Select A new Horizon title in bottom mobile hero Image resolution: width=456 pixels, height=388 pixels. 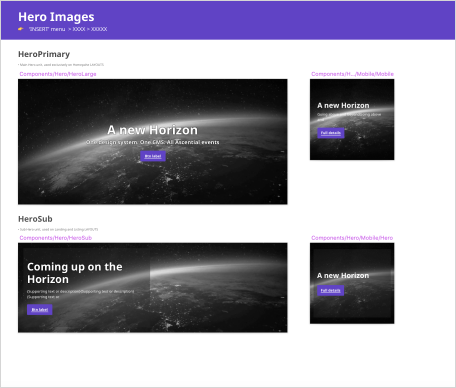[x=343, y=276]
